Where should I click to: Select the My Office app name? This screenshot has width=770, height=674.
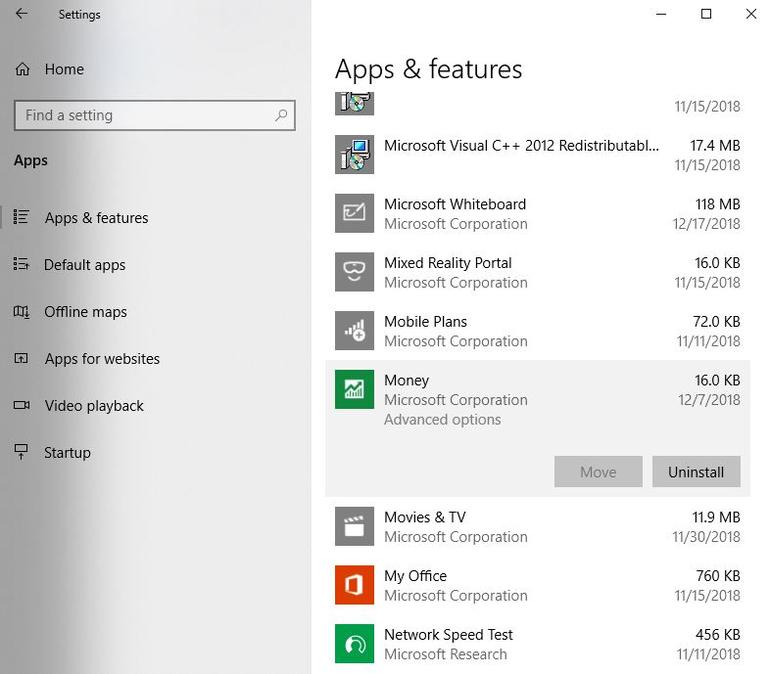[415, 576]
